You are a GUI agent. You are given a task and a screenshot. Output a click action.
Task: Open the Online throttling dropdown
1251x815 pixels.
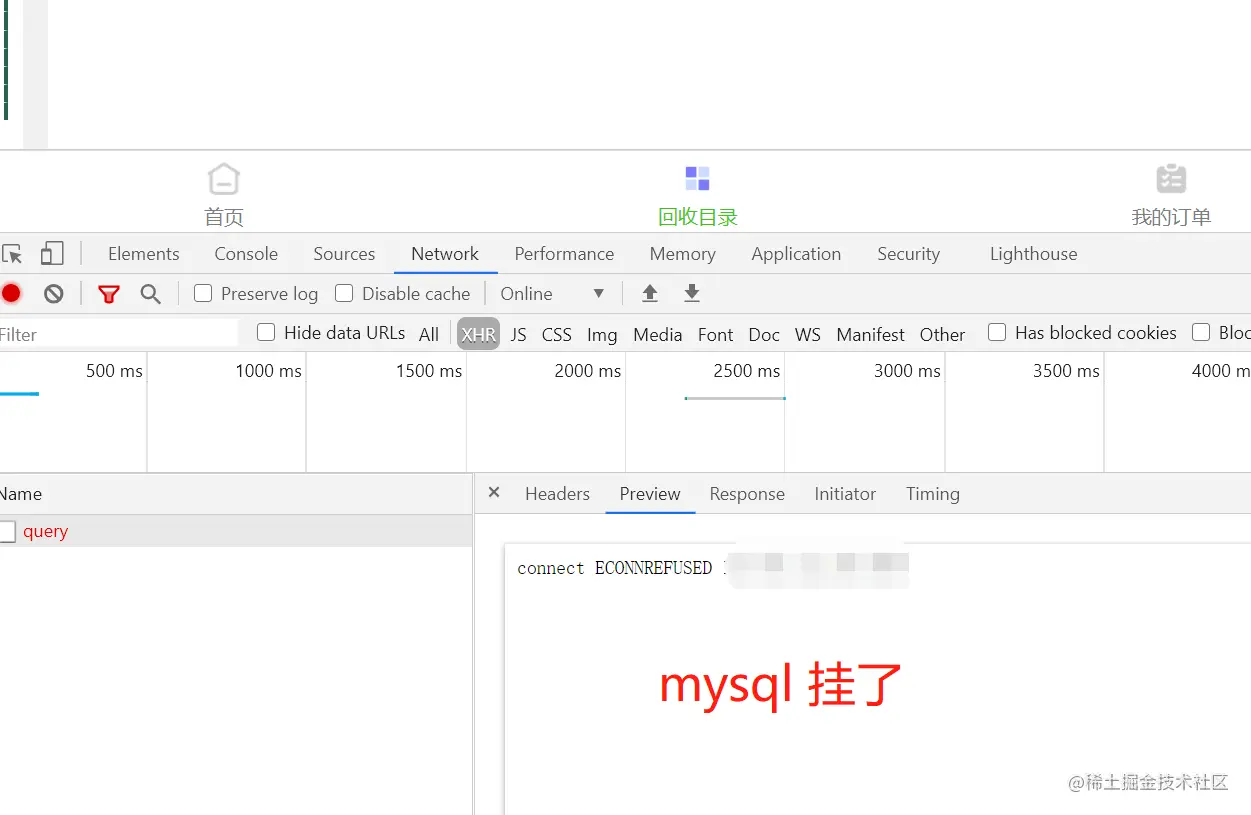point(553,294)
